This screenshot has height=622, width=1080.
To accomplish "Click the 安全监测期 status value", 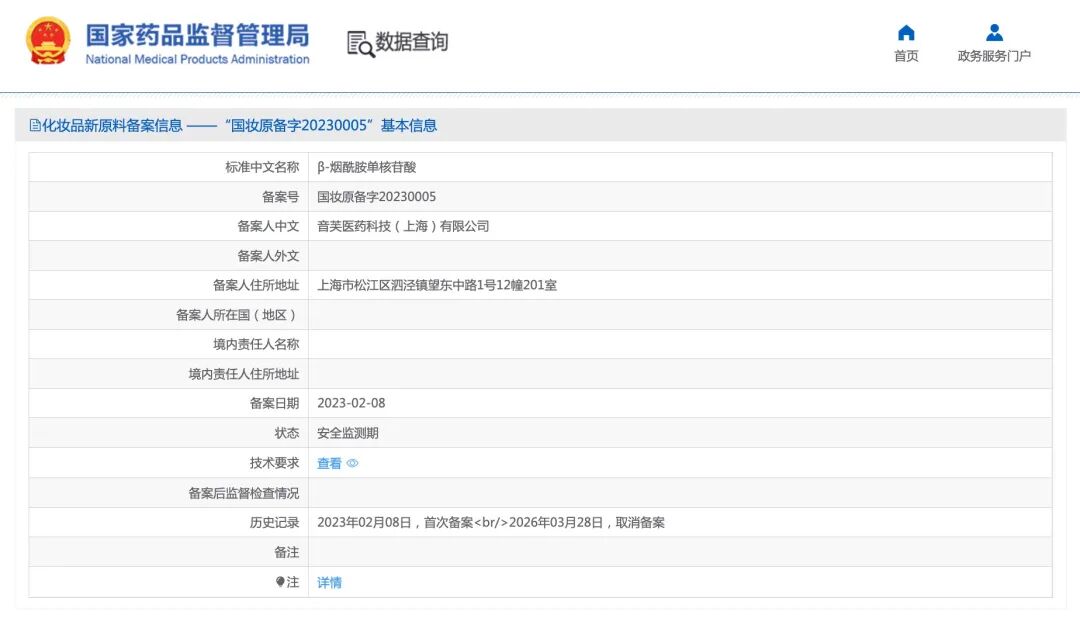I will pos(348,433).
